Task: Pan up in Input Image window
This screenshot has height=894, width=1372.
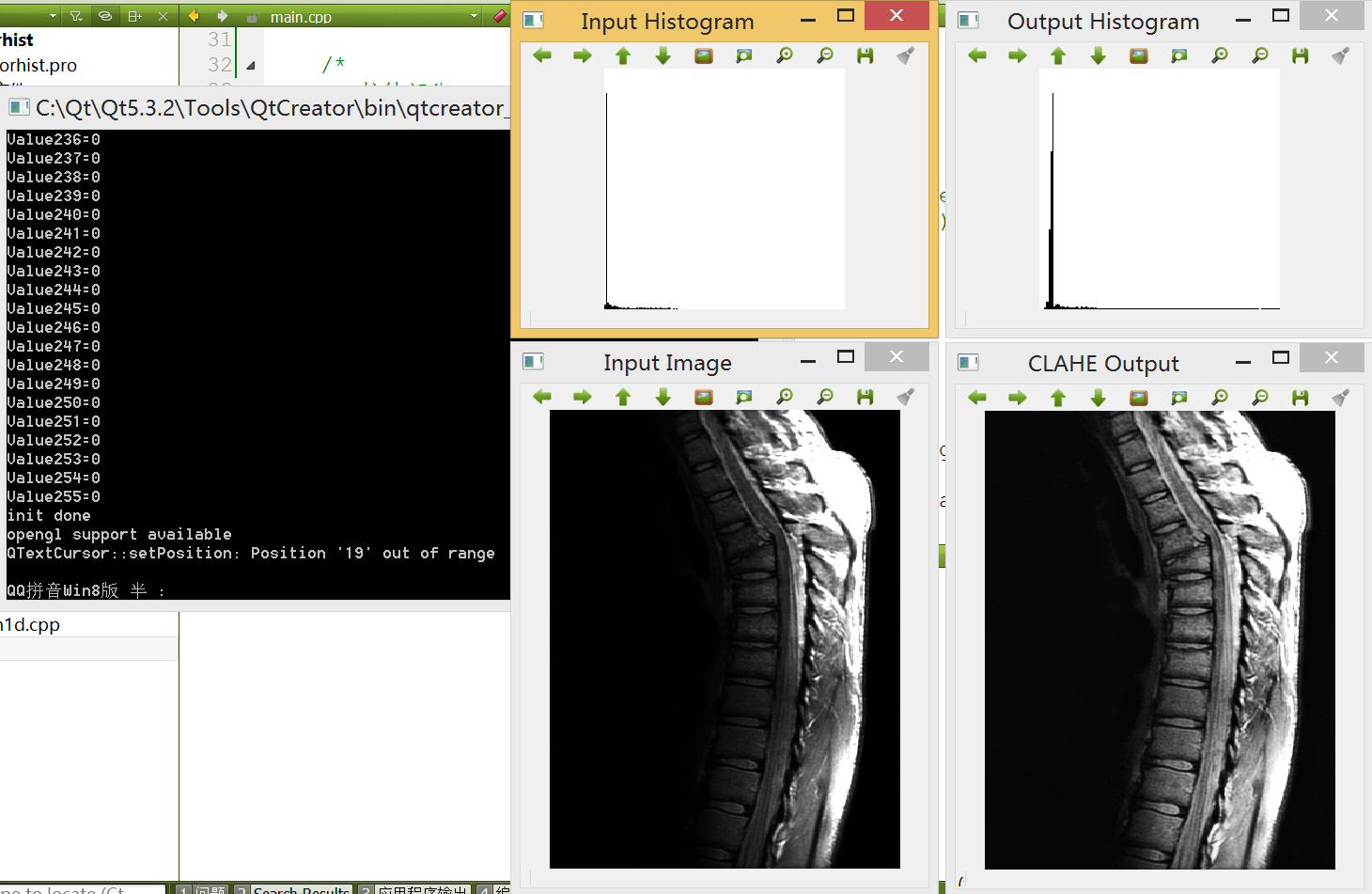Action: (x=623, y=397)
